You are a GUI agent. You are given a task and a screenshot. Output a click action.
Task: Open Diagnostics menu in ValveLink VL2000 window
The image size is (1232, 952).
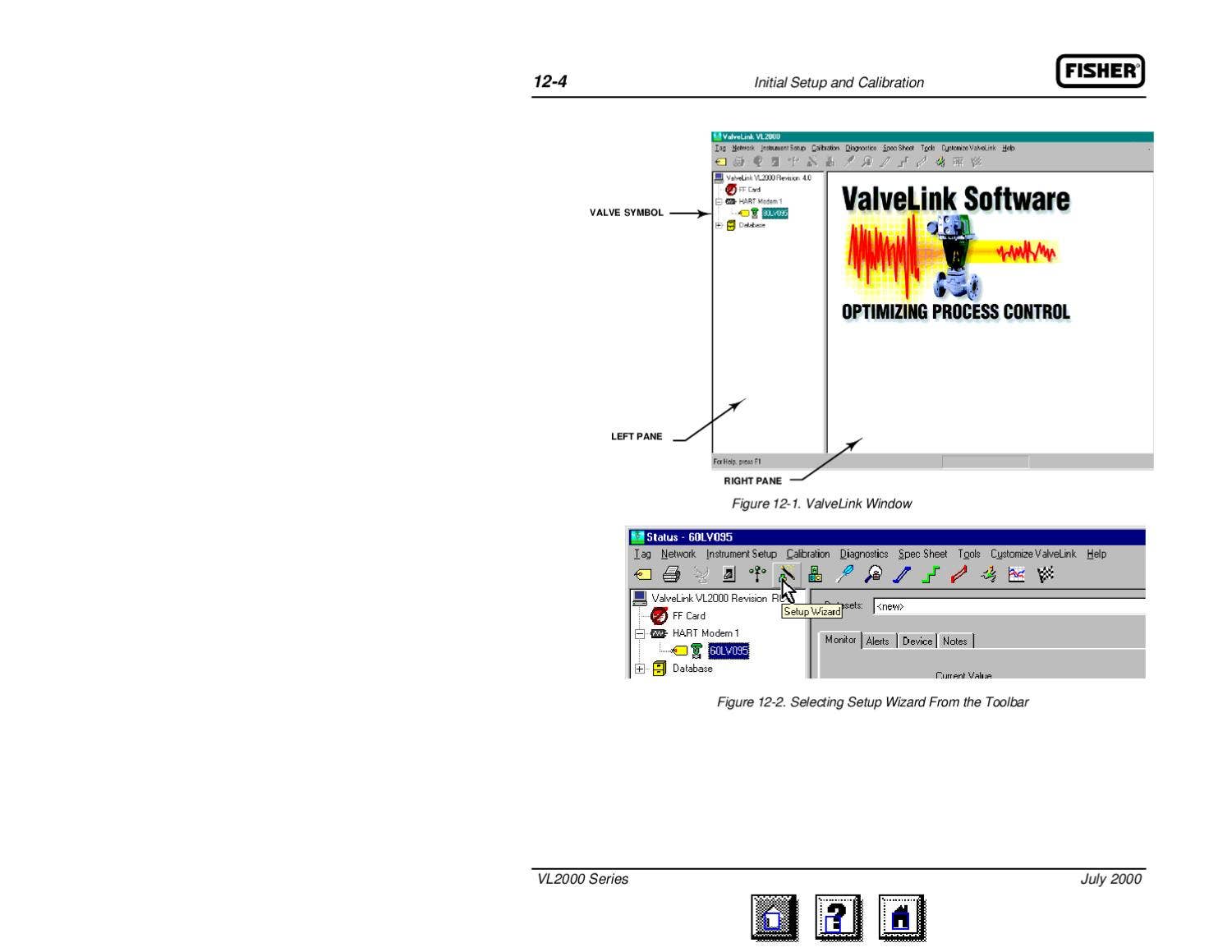pos(861,148)
